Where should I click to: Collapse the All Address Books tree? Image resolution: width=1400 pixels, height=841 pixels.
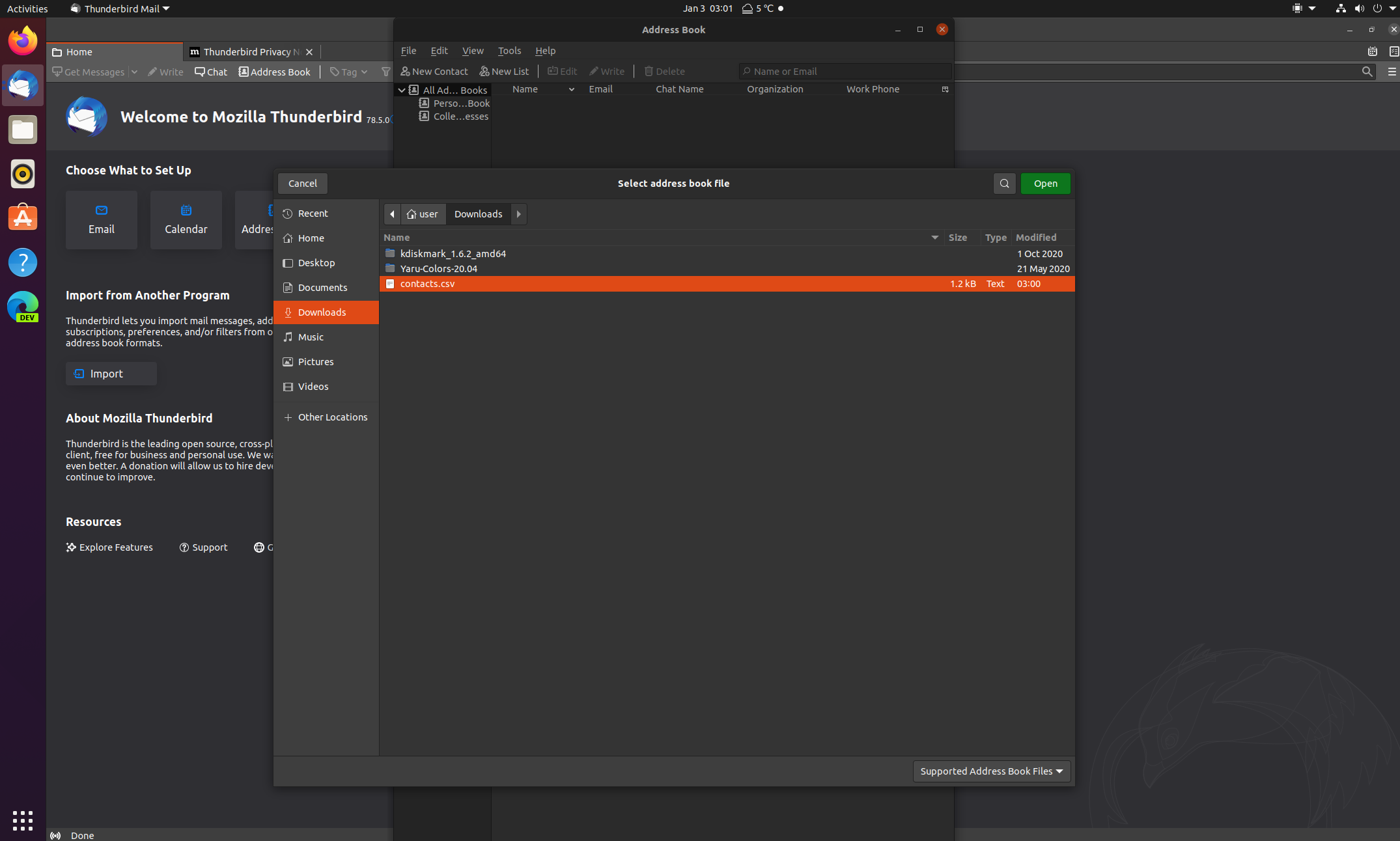(402, 90)
